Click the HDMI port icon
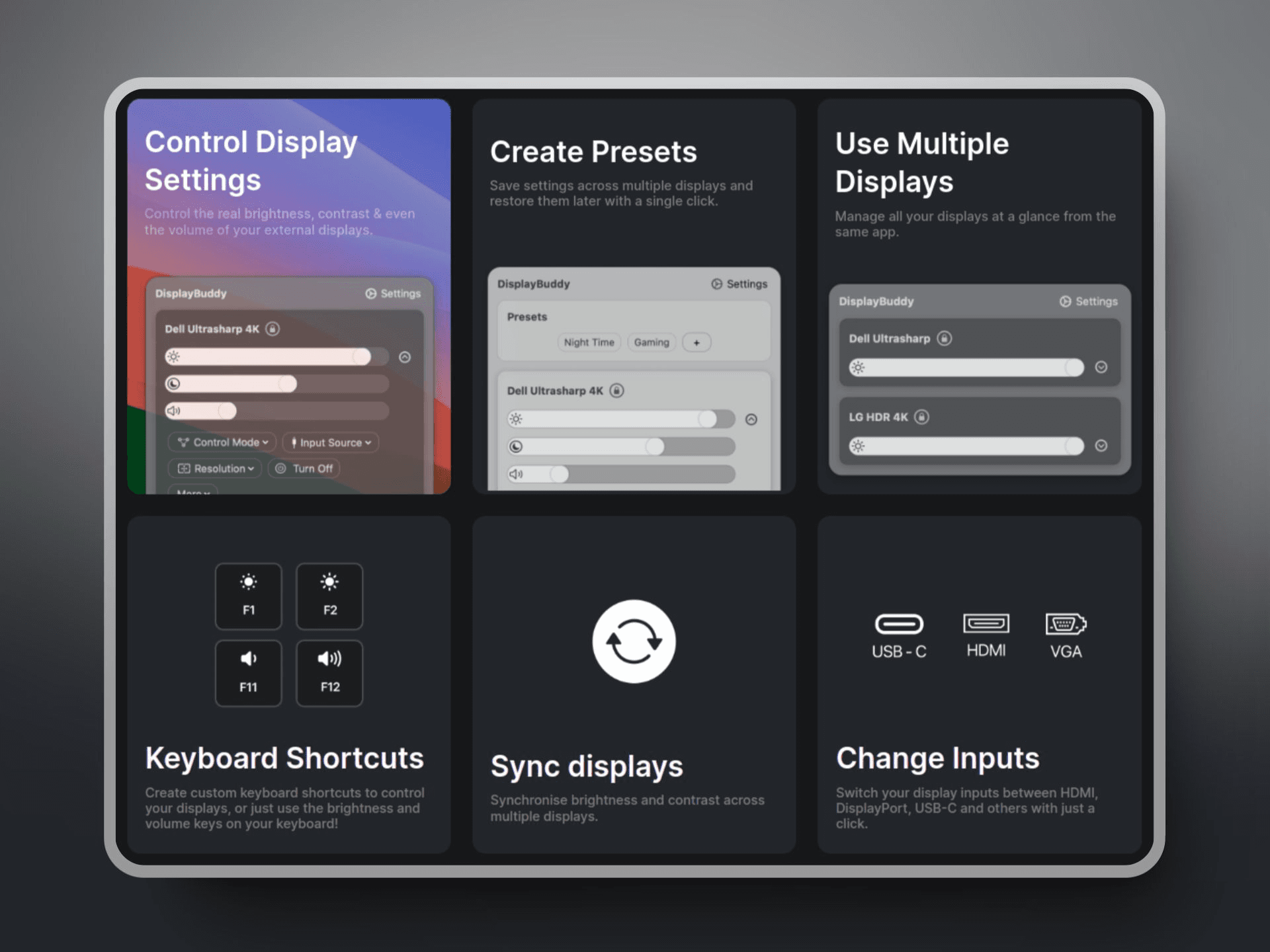 [x=986, y=623]
